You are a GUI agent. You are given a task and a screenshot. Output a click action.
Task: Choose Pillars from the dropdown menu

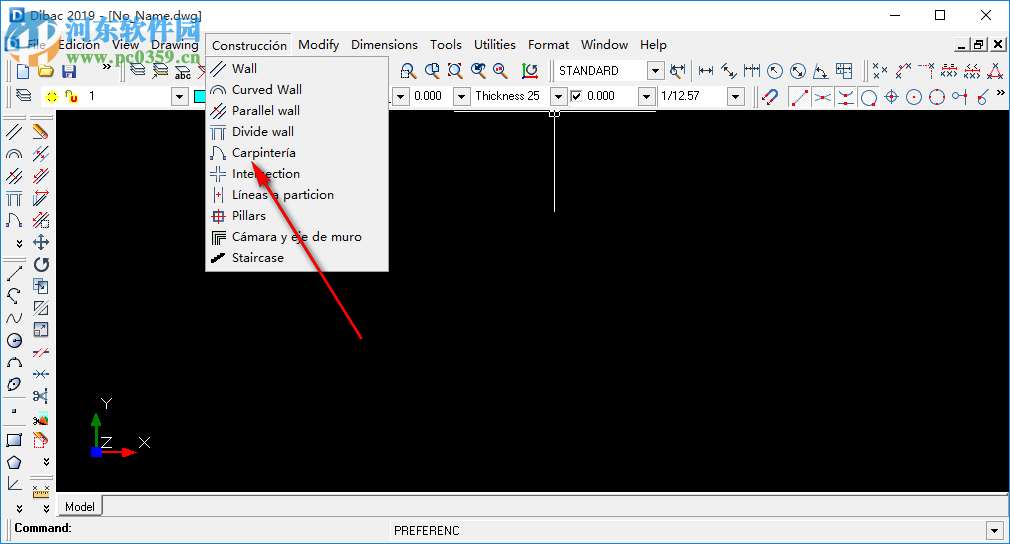[297, 216]
